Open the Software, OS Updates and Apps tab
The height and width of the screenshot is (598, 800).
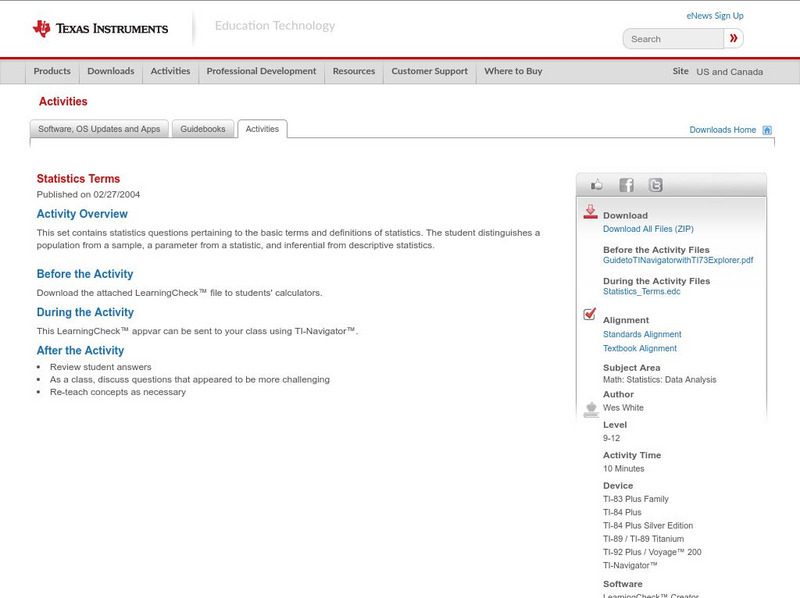(100, 128)
